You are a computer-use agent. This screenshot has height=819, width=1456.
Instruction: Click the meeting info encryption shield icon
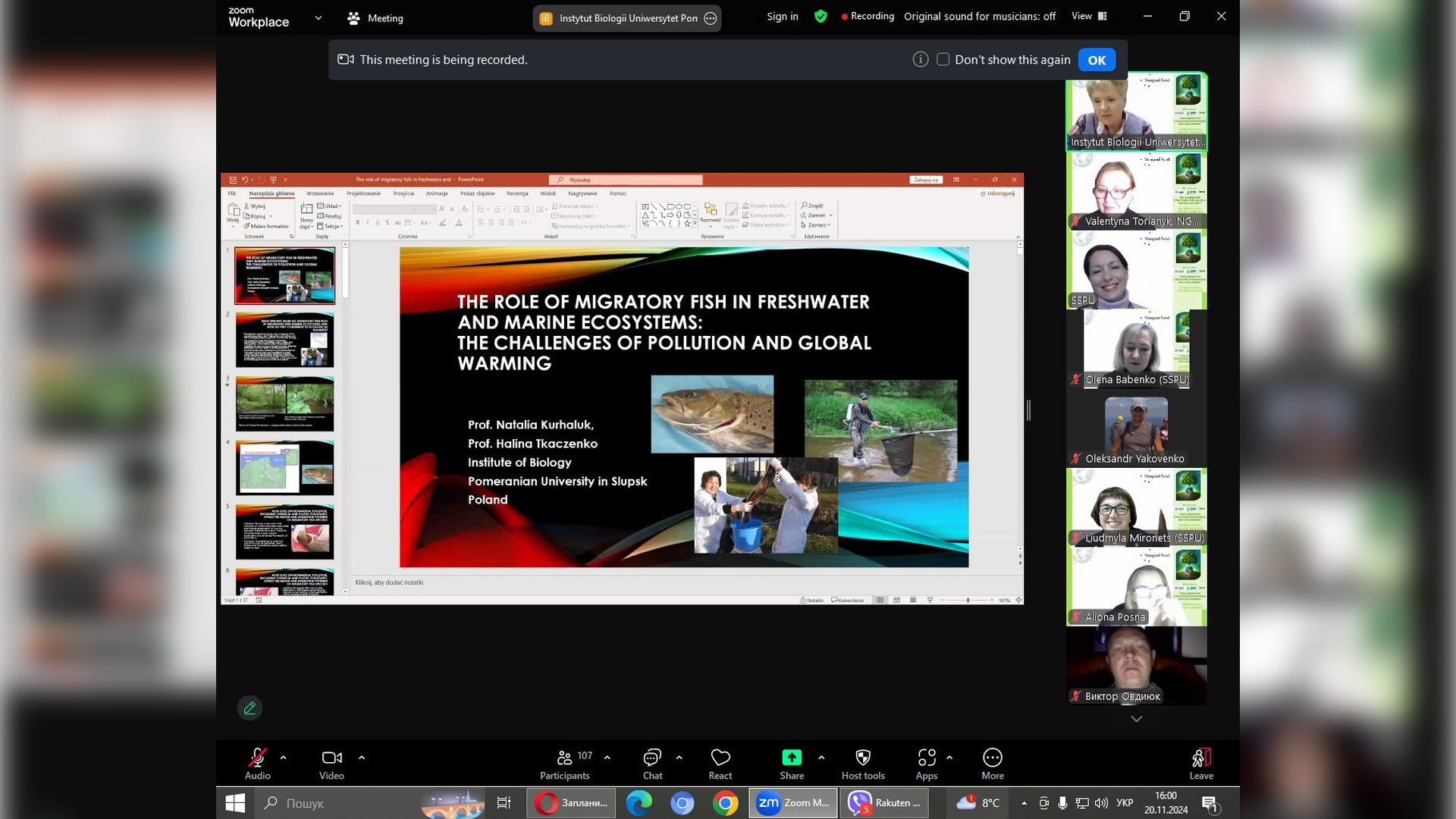(x=821, y=16)
